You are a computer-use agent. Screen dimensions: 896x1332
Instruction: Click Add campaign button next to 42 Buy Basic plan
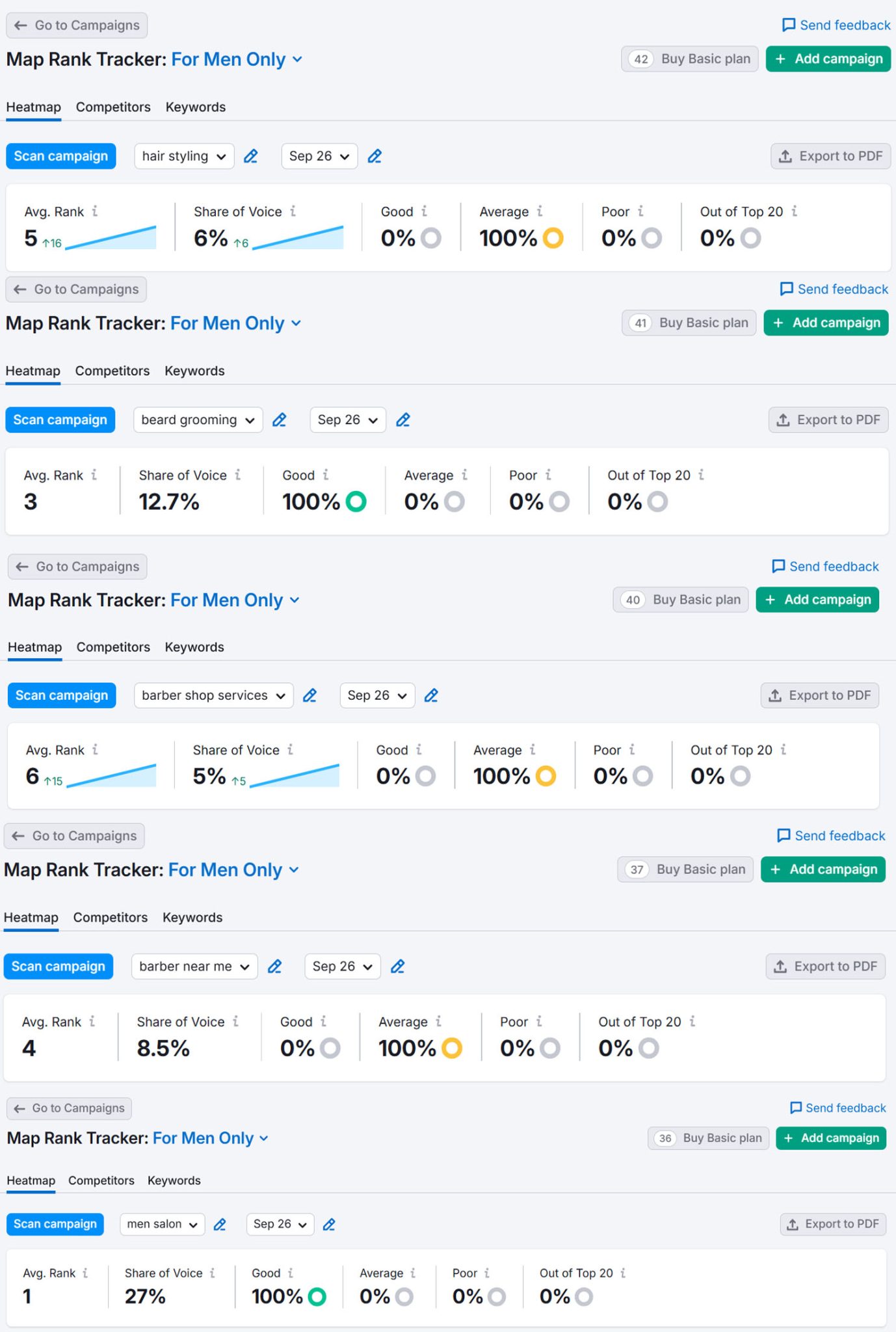[828, 59]
